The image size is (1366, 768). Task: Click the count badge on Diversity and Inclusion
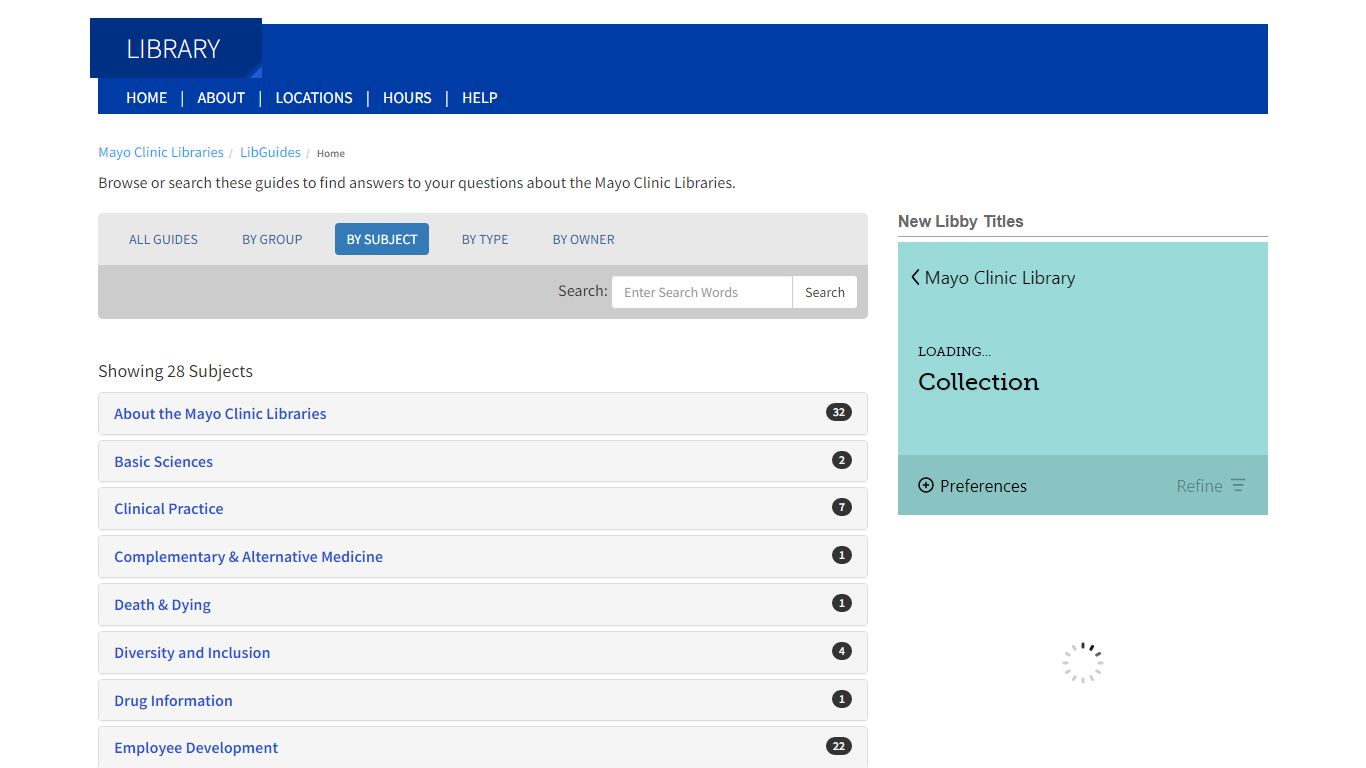coord(842,651)
